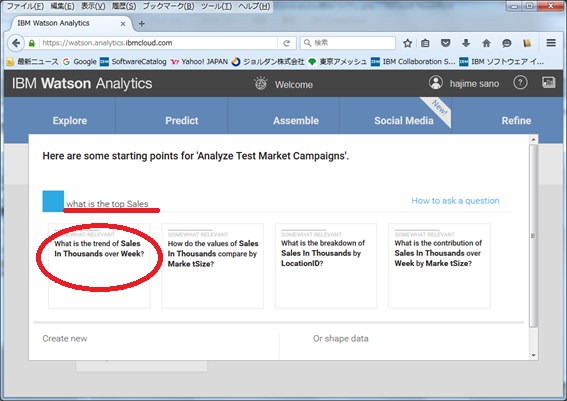Open the 編集(E) menu
This screenshot has height=401, width=567.
pyautogui.click(x=62, y=6)
